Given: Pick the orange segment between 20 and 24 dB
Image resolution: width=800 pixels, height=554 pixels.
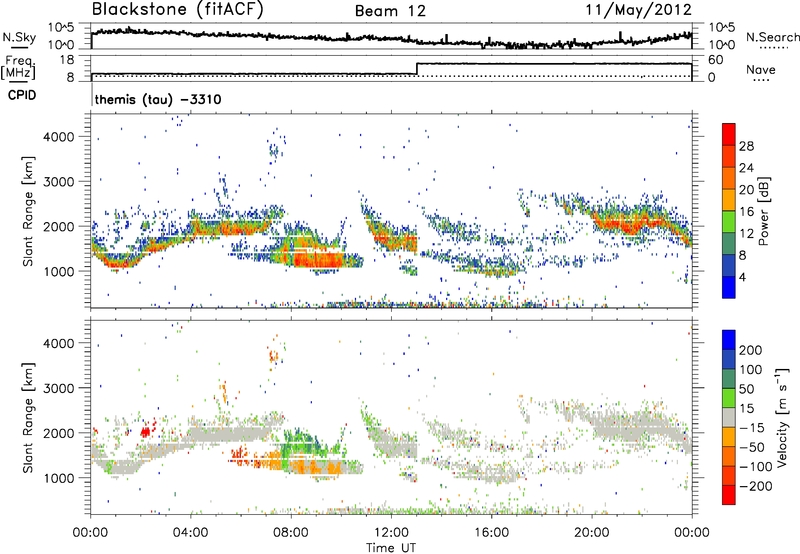Looking at the screenshot, I should pos(729,179).
